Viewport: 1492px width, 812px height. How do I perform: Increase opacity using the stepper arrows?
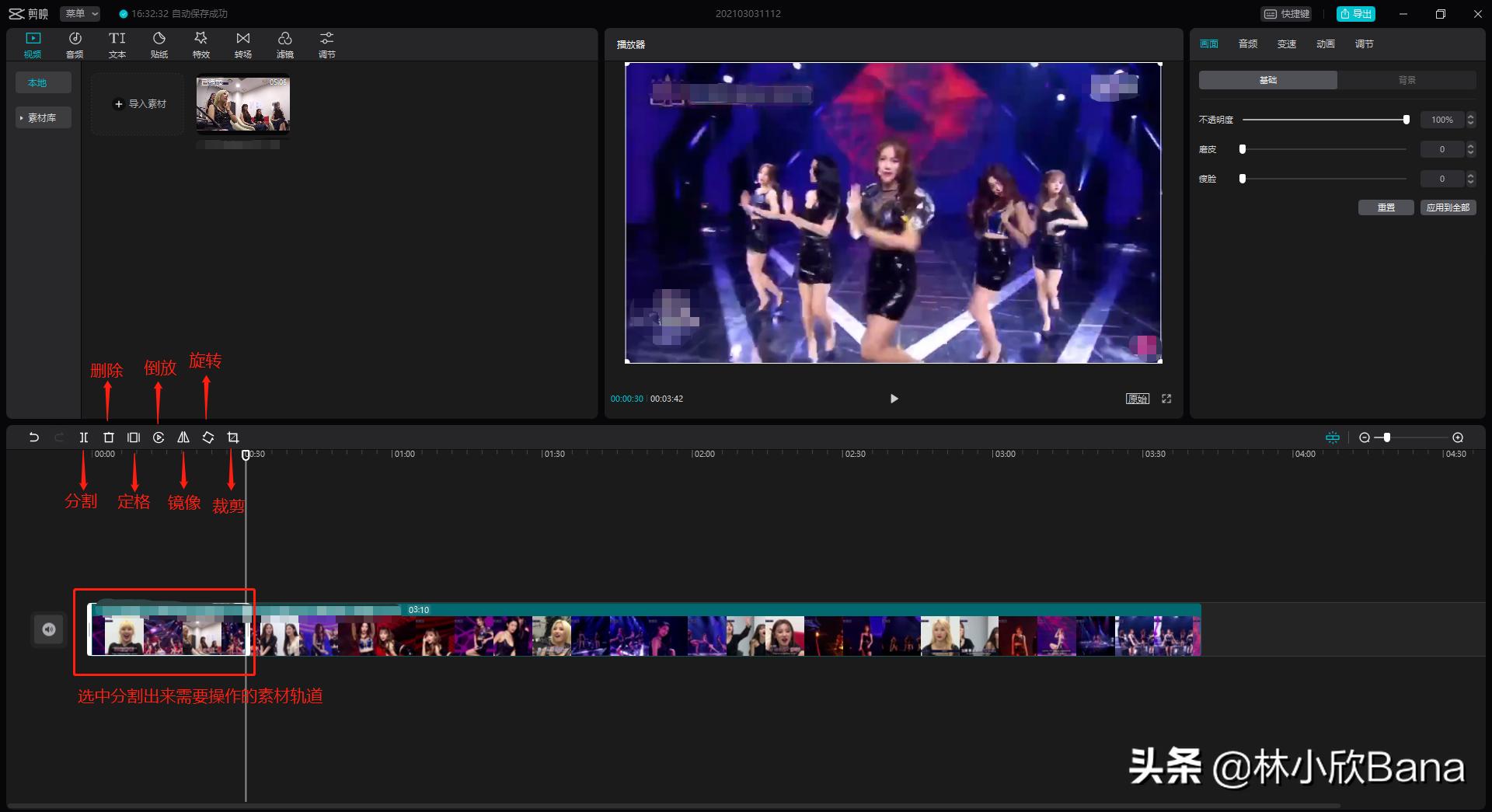pyautogui.click(x=1470, y=116)
